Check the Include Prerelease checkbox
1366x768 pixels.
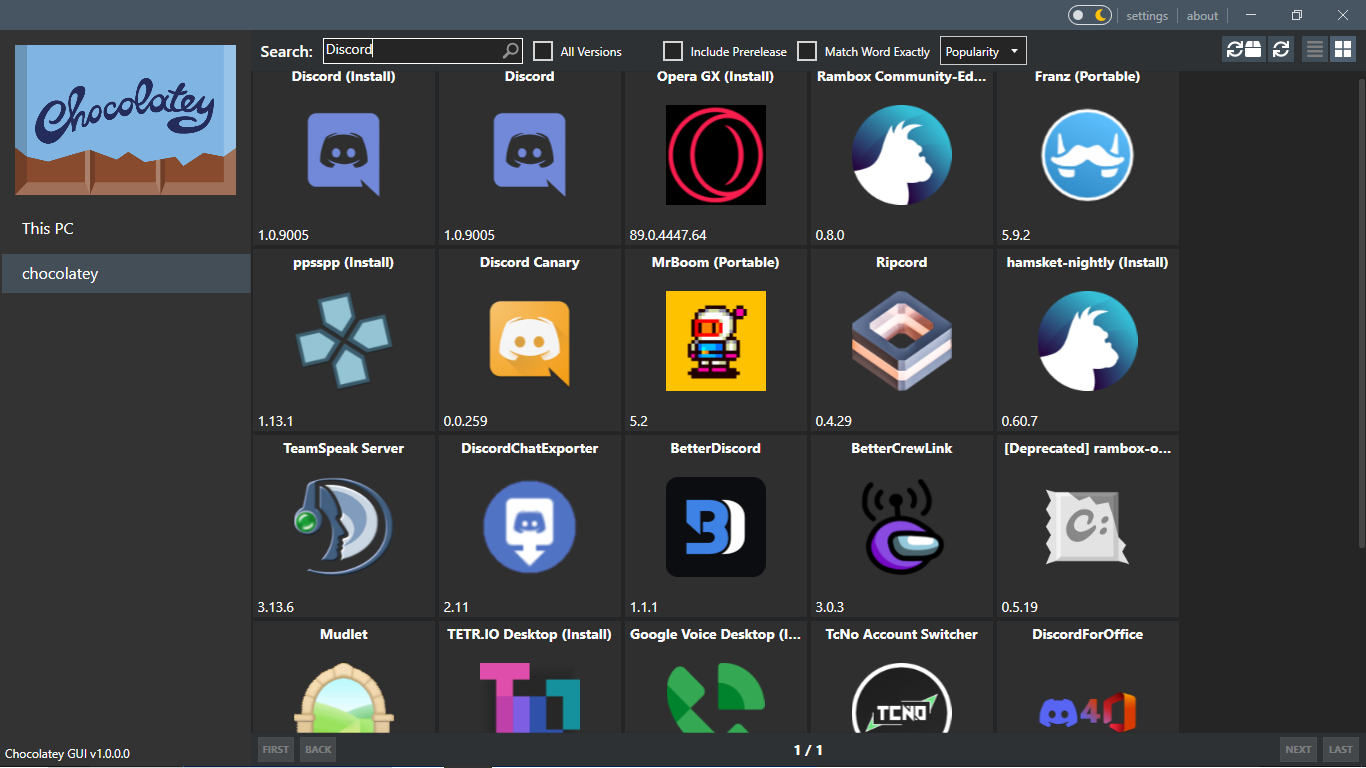coord(673,51)
